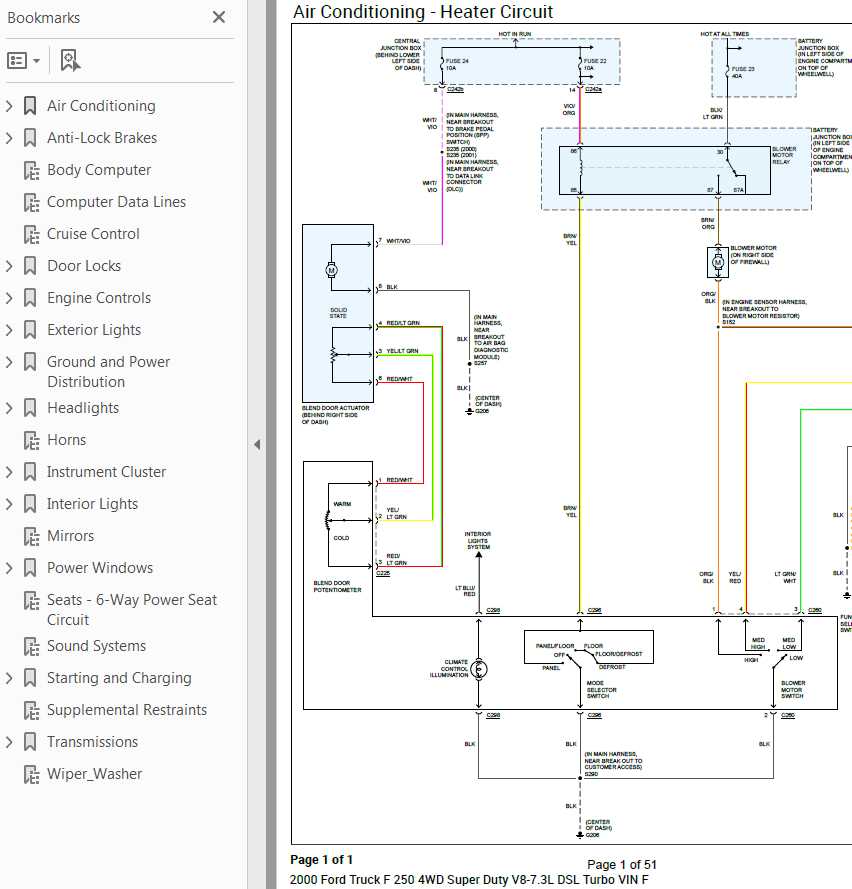
Task: Open the Mirrors bookmark
Action: pos(70,536)
